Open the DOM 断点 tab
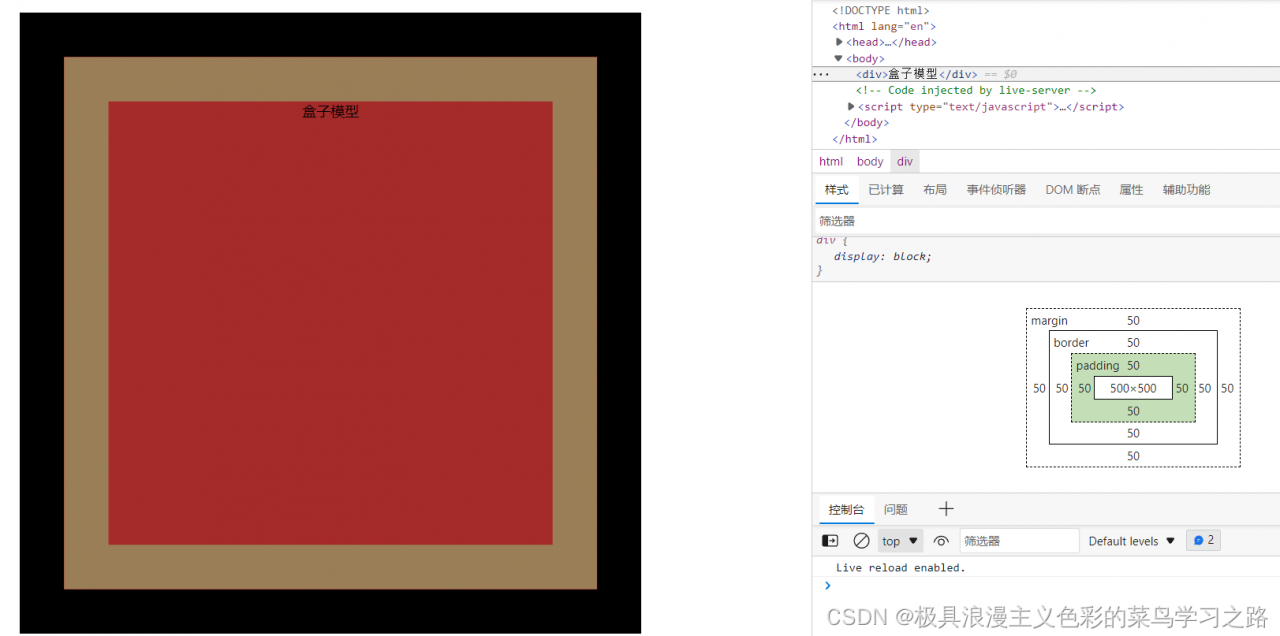The height and width of the screenshot is (636, 1280). pyautogui.click(x=1073, y=189)
